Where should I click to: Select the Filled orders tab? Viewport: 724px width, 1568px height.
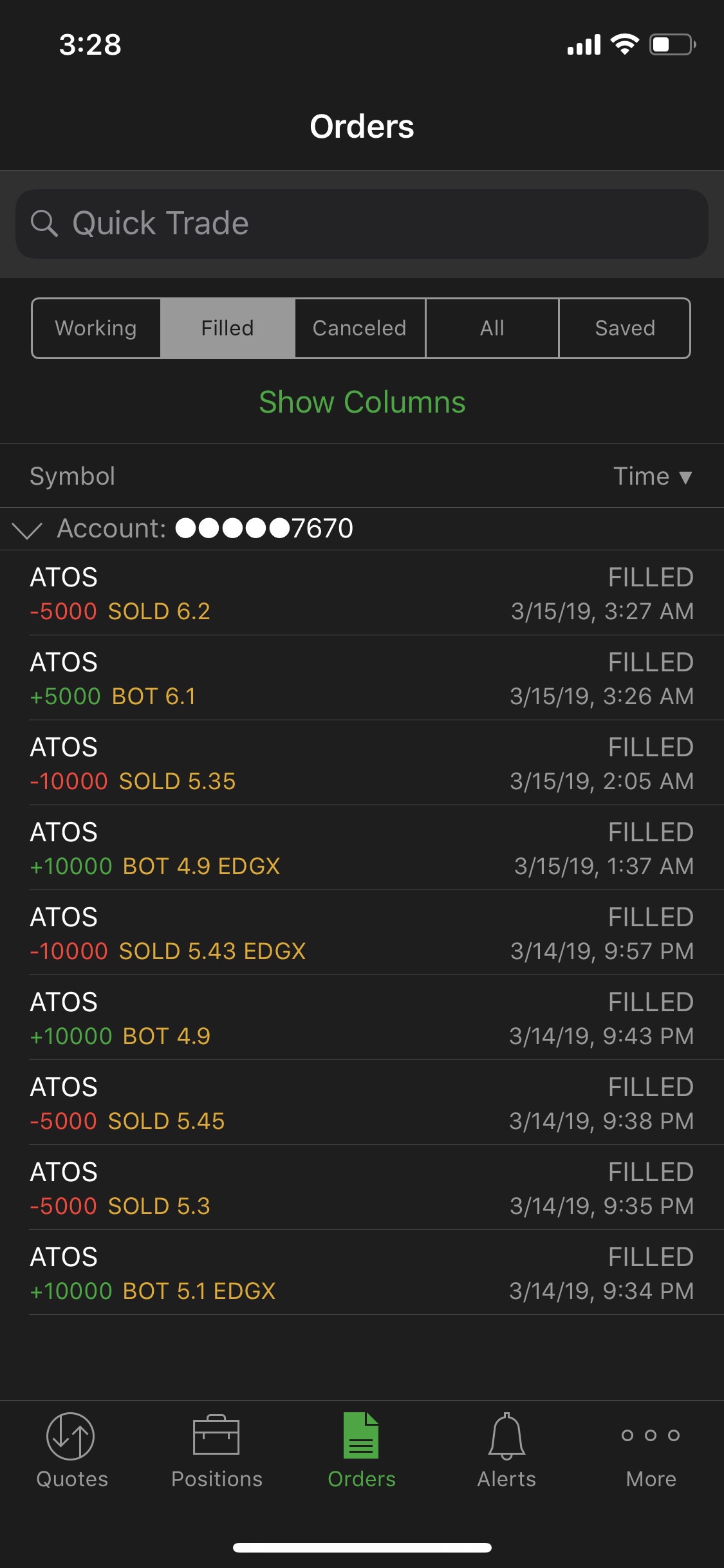(x=228, y=328)
